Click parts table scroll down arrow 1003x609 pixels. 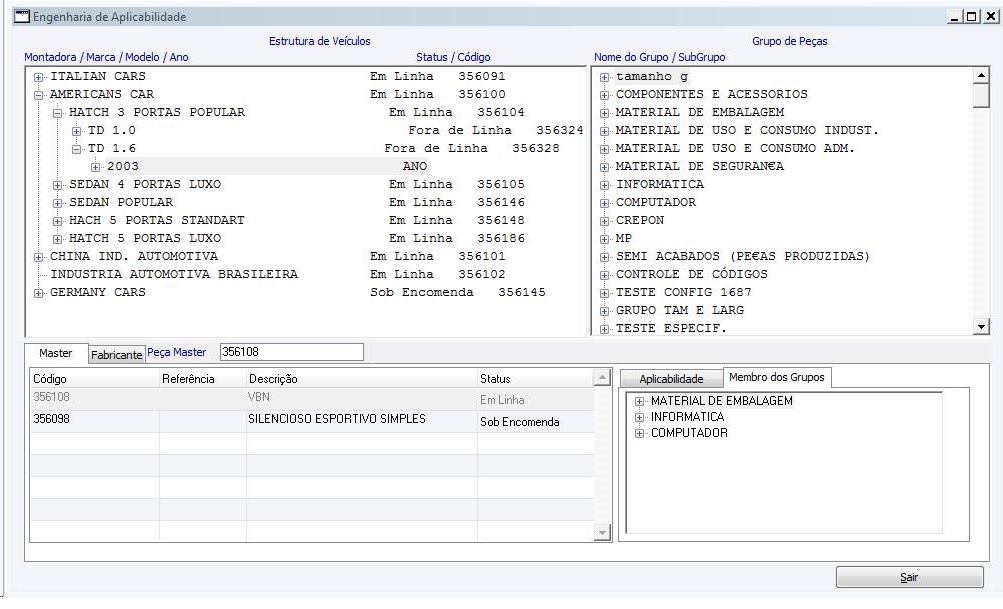pyautogui.click(x=602, y=532)
